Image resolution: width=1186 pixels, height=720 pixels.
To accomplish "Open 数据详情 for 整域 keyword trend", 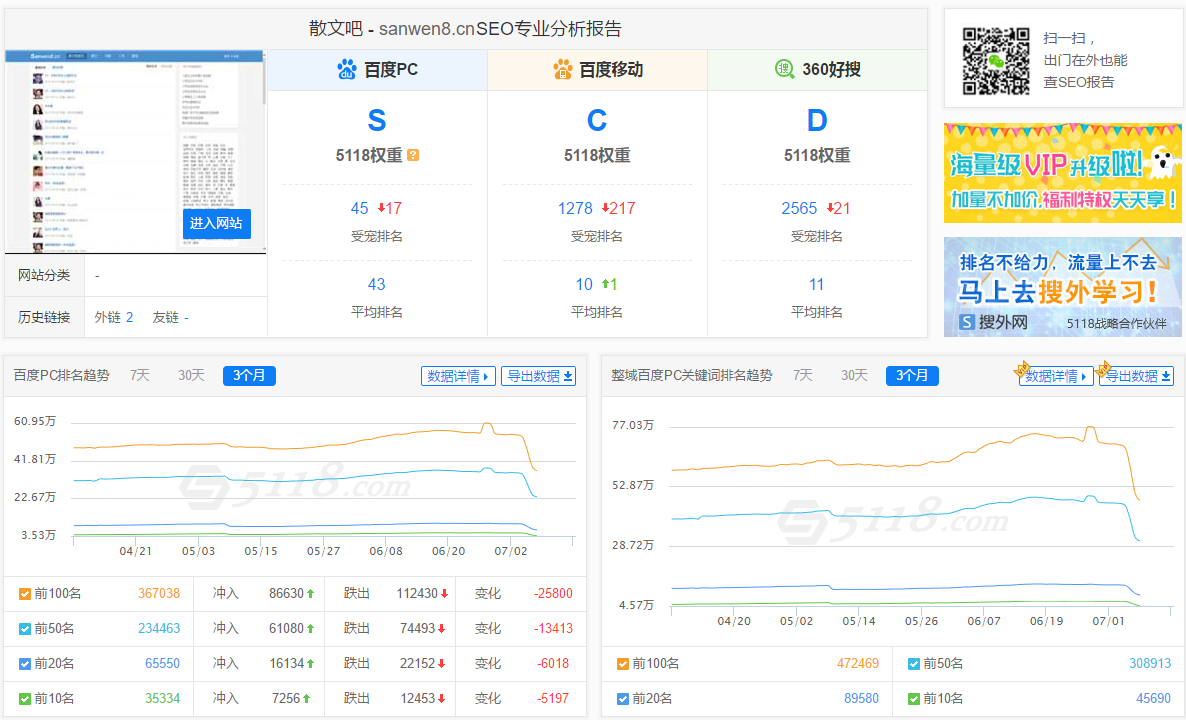I will point(1057,376).
